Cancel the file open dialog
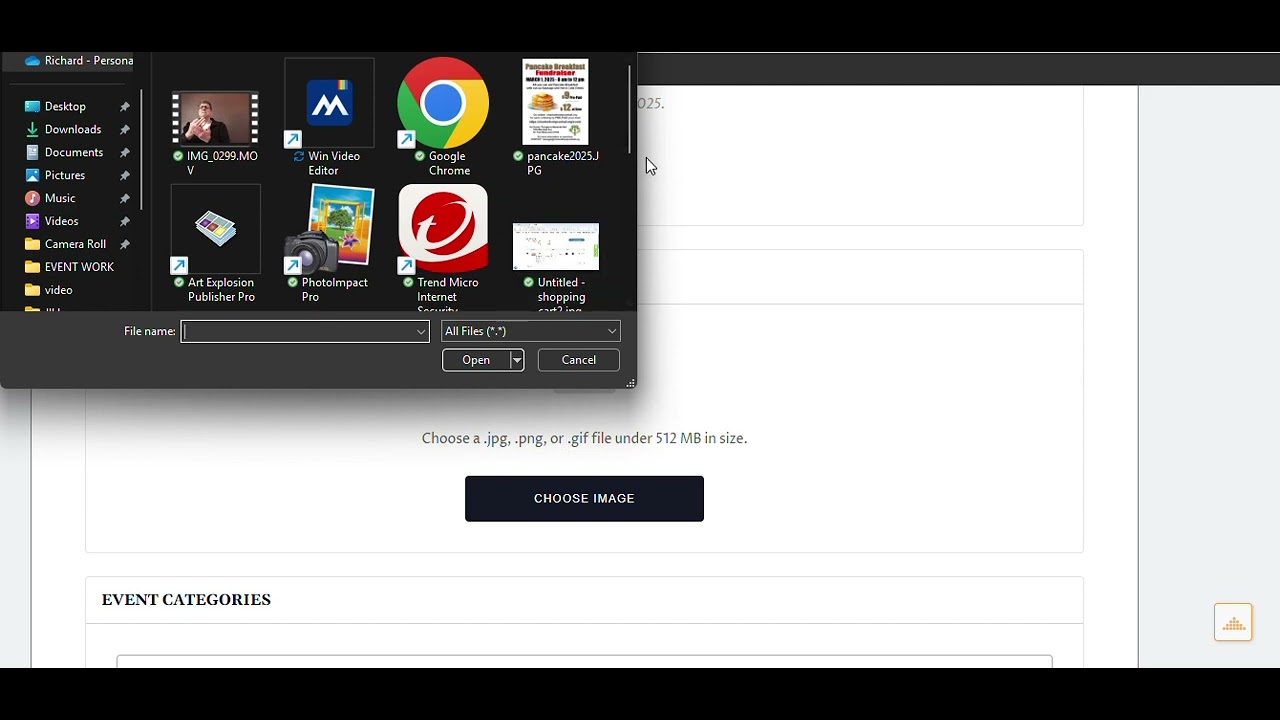 579,360
